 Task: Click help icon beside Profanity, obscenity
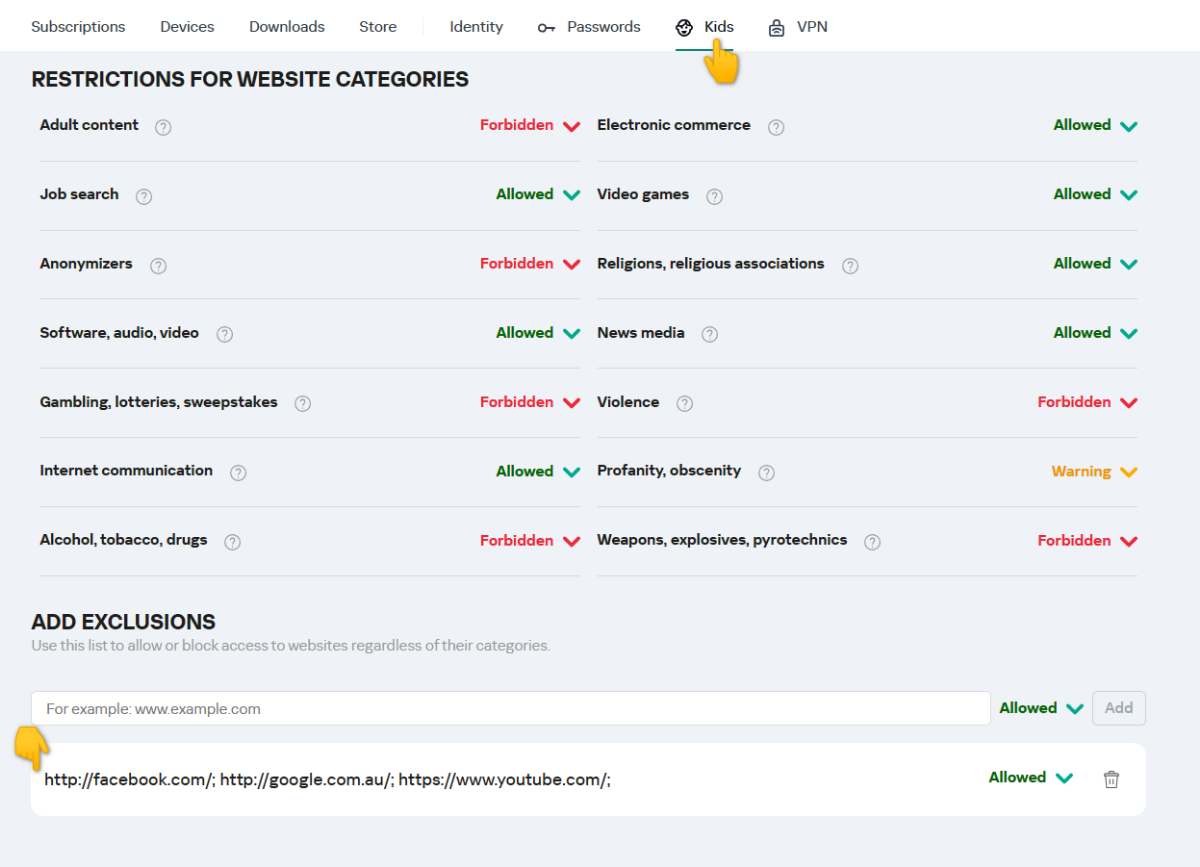click(x=766, y=473)
